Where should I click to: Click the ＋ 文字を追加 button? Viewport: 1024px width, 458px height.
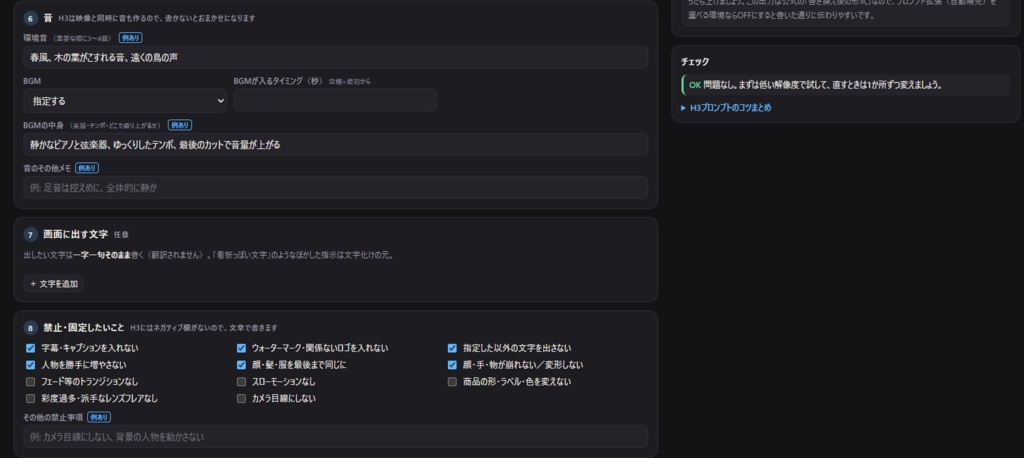54,284
